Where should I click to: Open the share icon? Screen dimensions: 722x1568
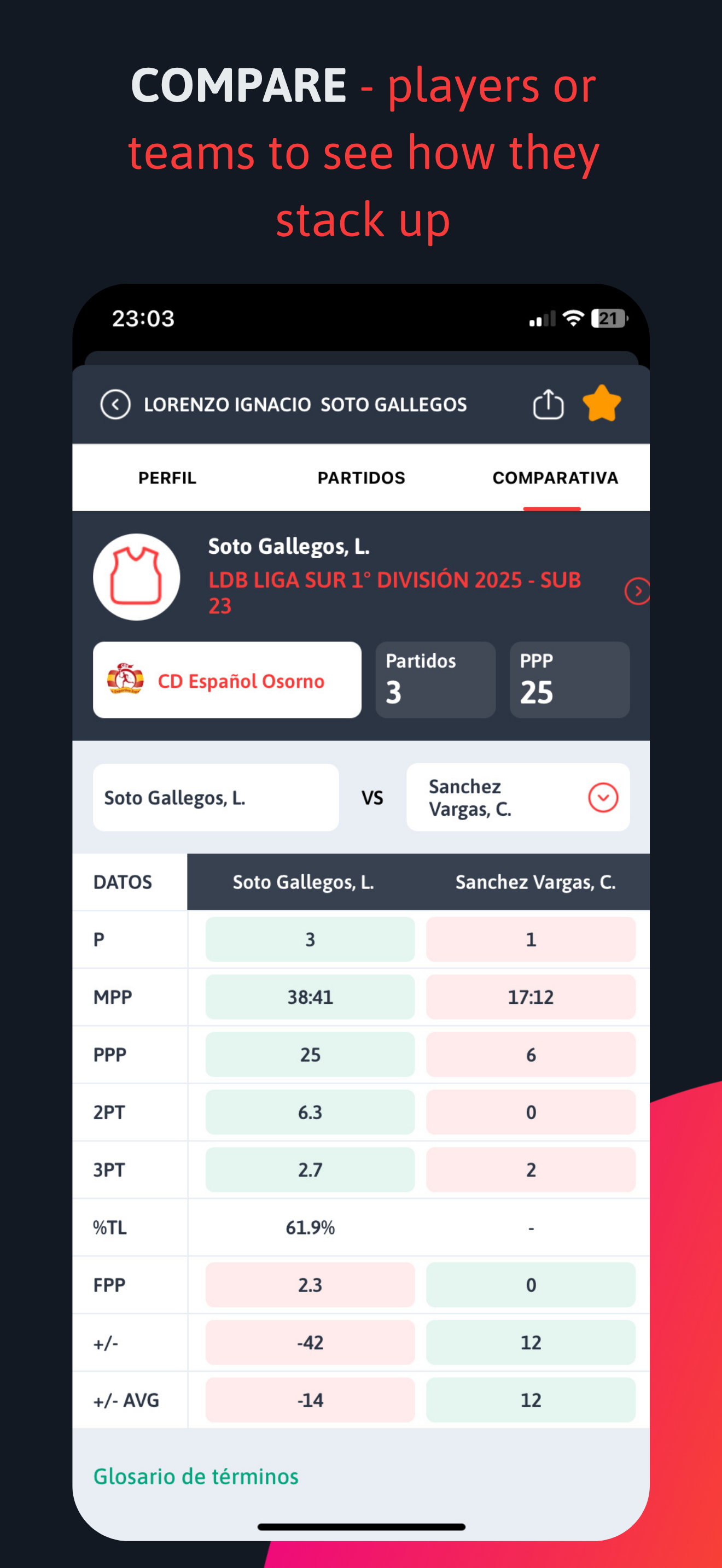pos(548,403)
